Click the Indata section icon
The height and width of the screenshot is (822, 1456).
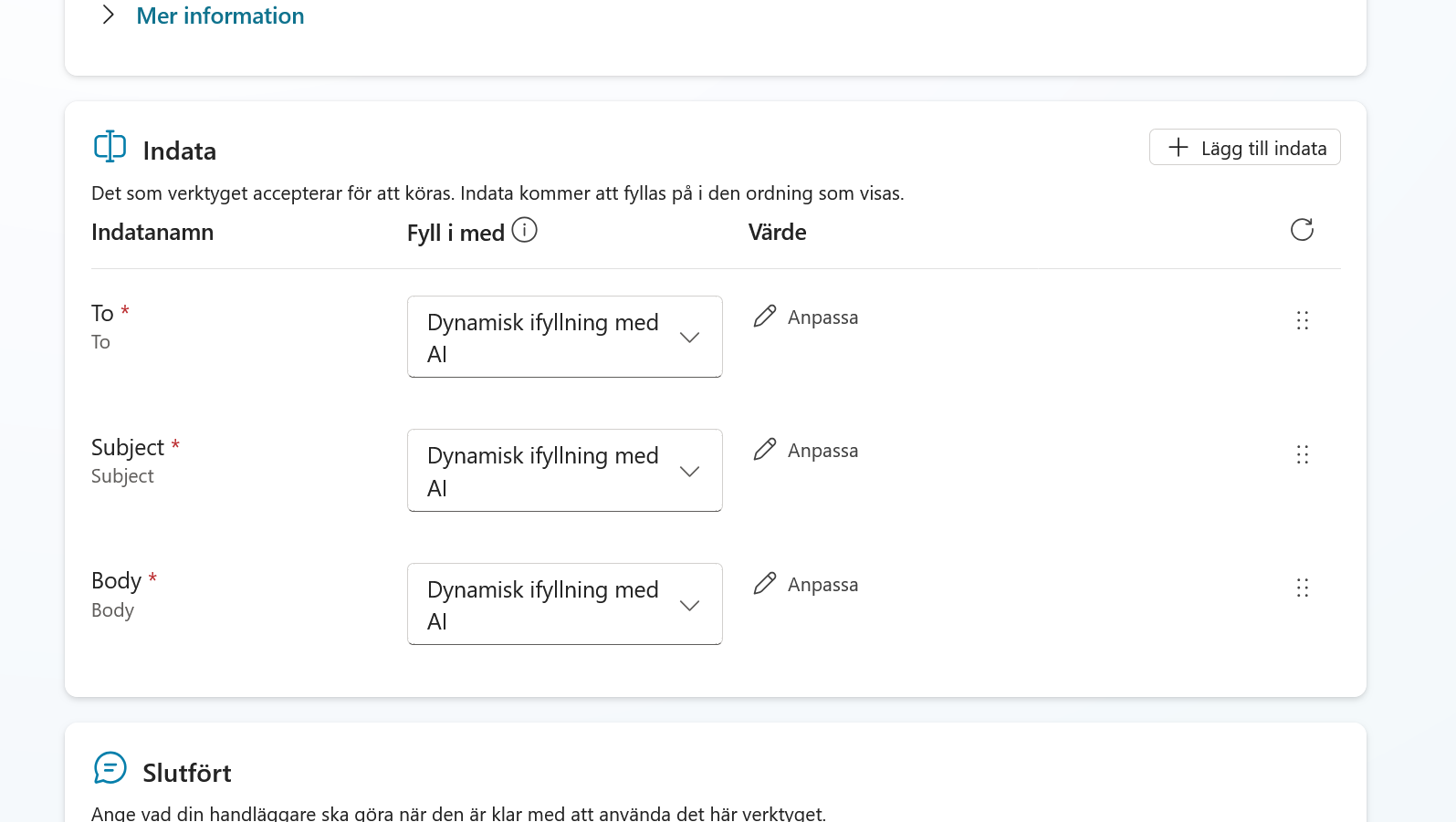pyautogui.click(x=110, y=146)
